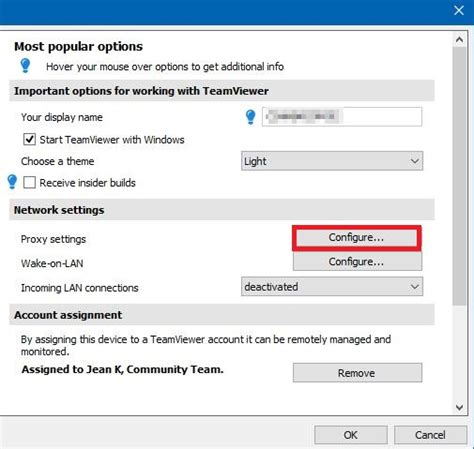
Task: Click 'Assigned to Jean K, Community Team.' text
Action: click(122, 369)
